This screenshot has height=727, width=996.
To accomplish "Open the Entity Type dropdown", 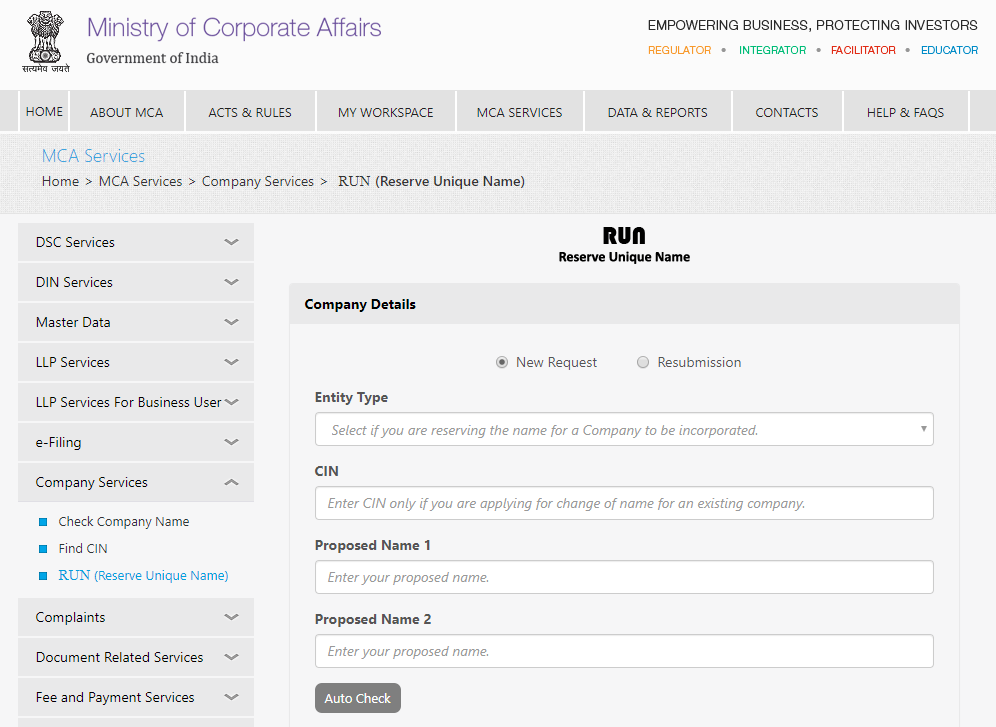I will click(x=624, y=429).
